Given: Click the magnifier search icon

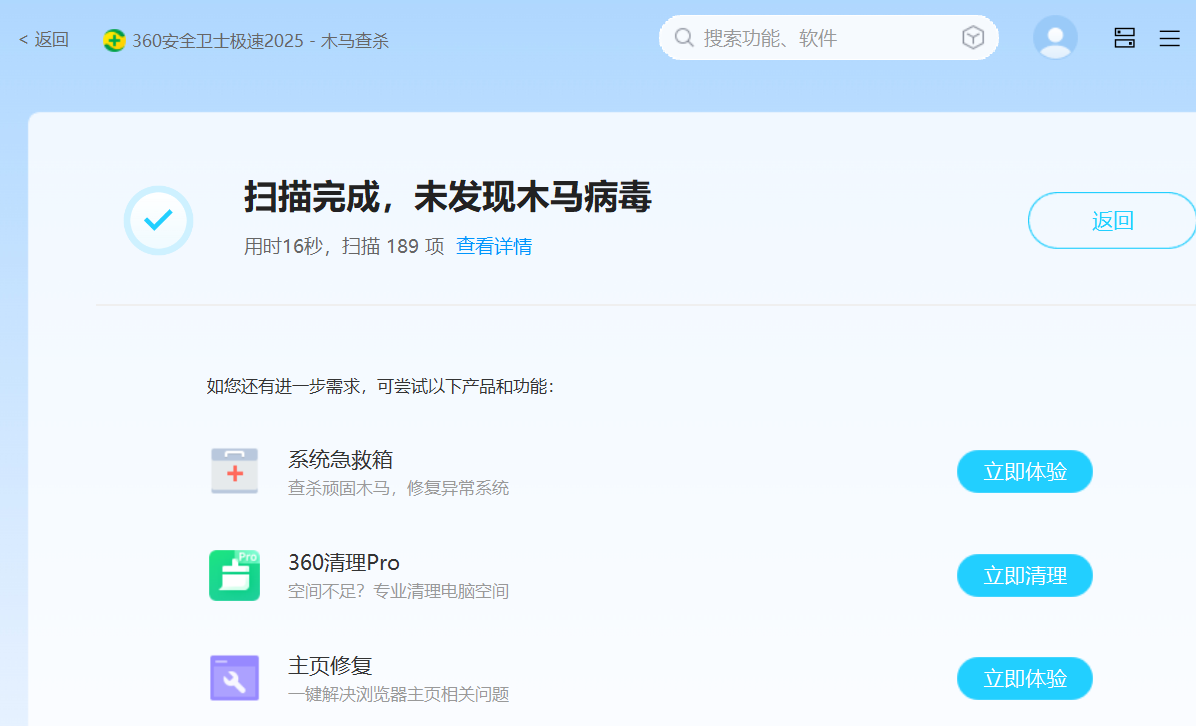Looking at the screenshot, I should [684, 38].
